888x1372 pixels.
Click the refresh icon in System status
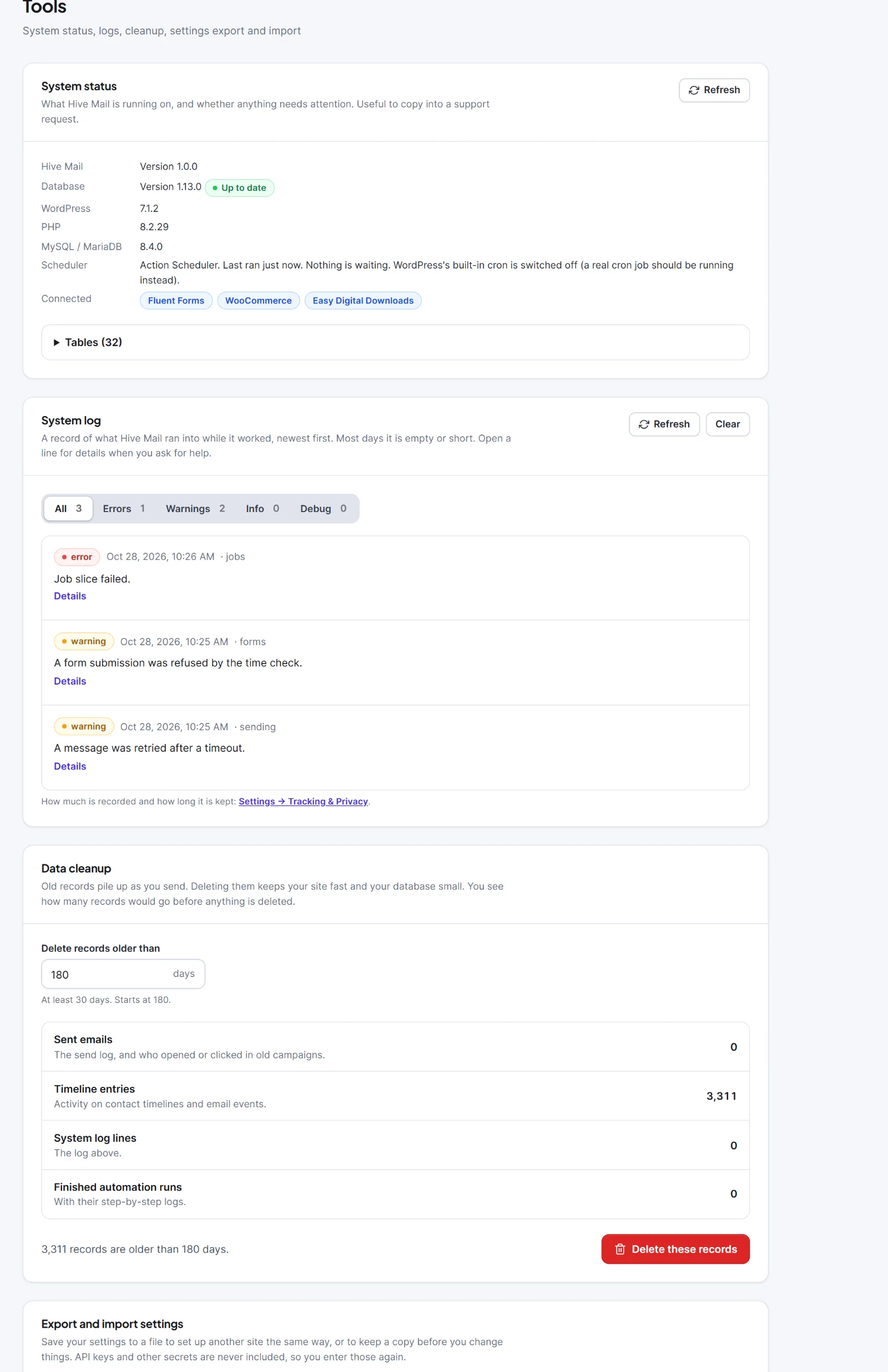(x=694, y=90)
